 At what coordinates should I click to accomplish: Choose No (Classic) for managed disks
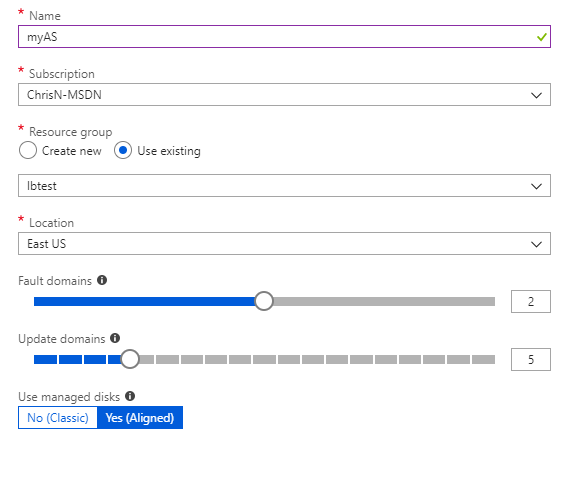58,418
